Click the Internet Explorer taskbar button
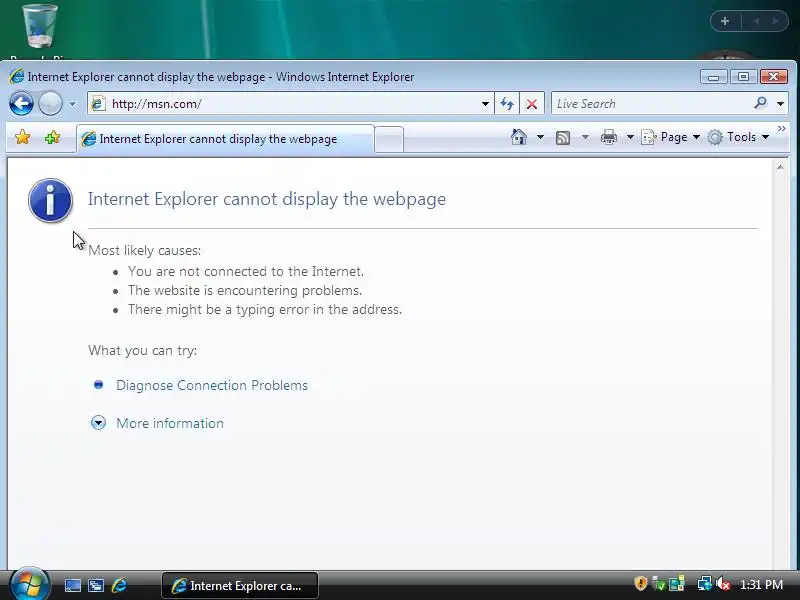This screenshot has height=600, width=800. pos(240,586)
